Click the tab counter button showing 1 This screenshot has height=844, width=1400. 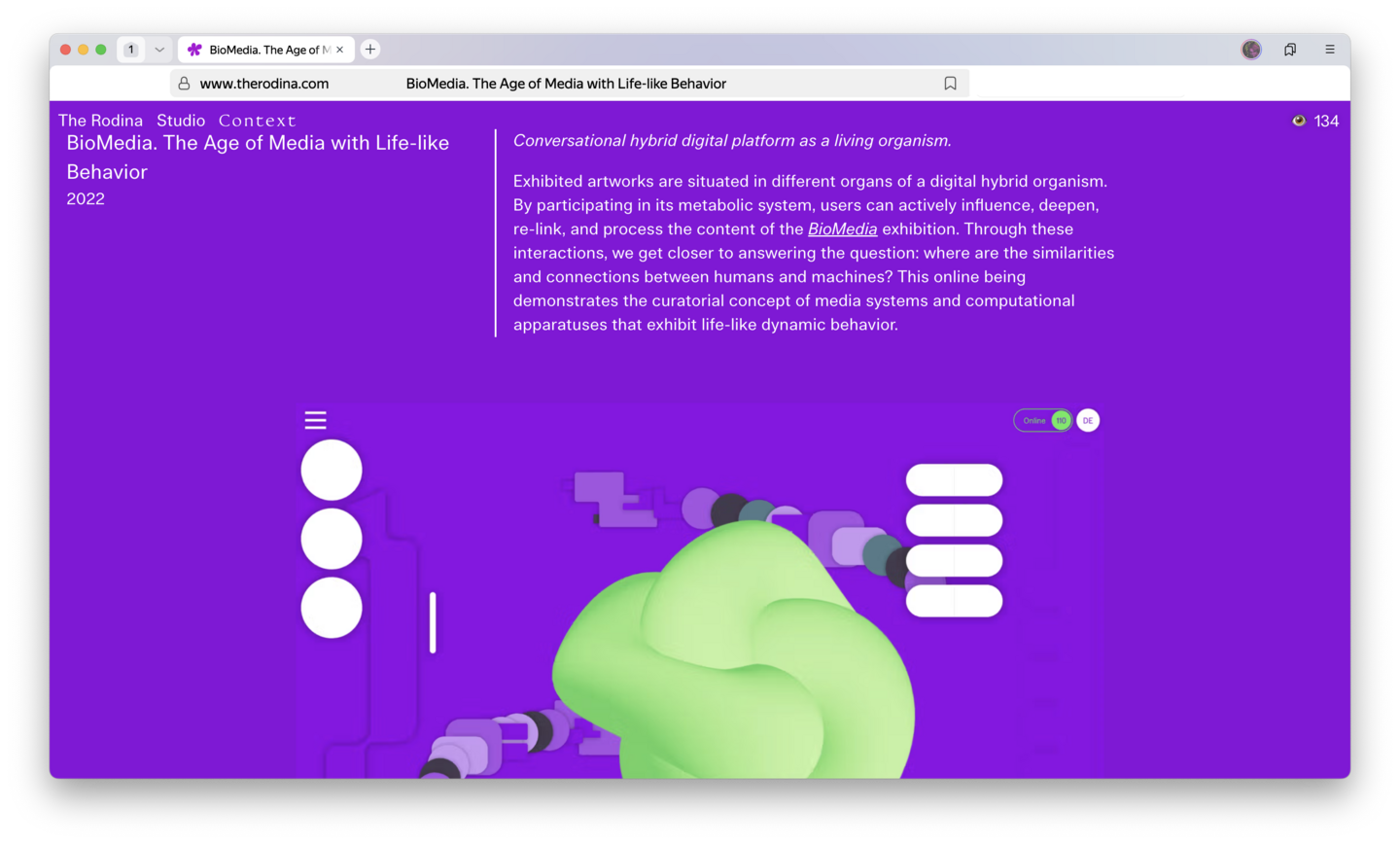point(131,50)
